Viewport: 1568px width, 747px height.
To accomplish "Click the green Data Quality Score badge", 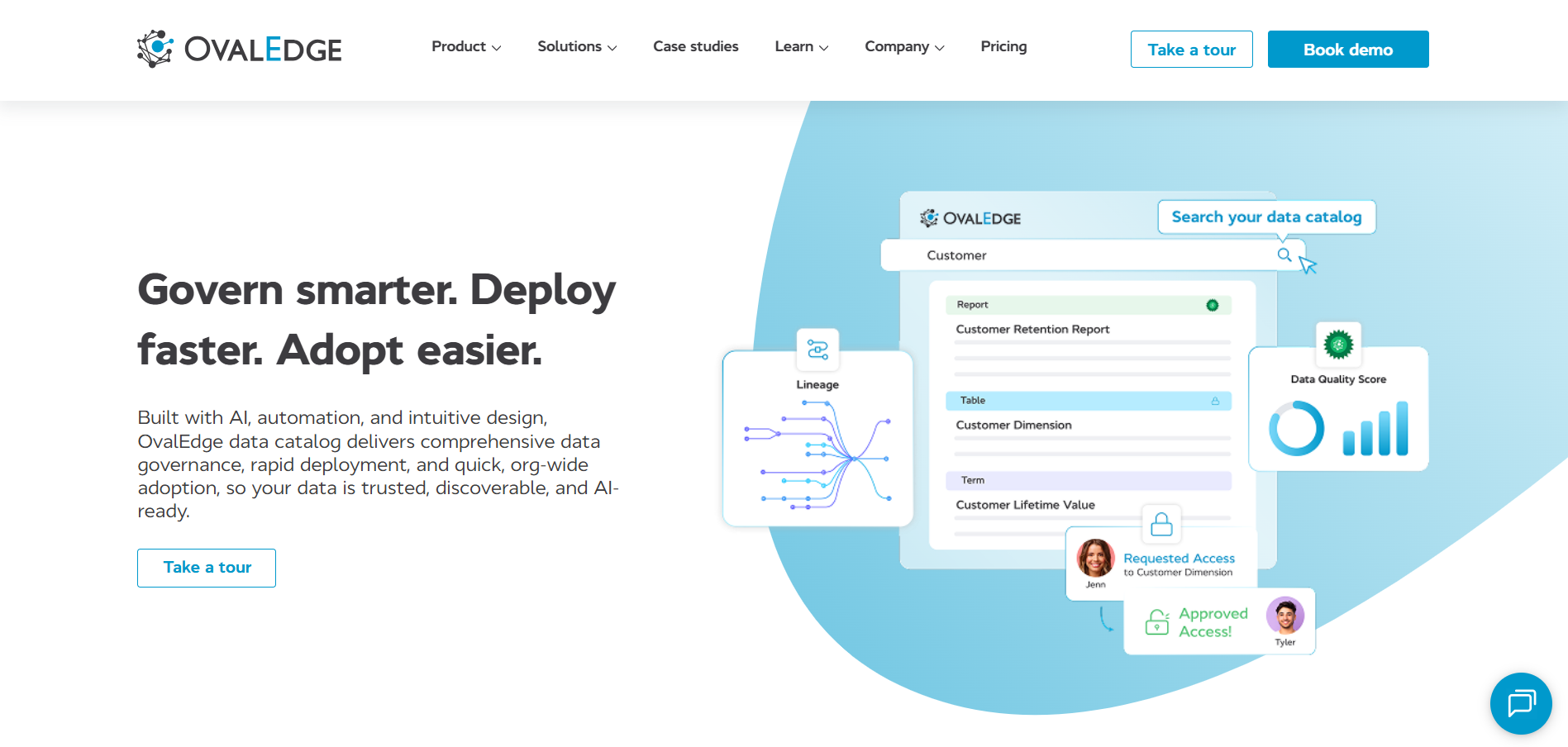I will pyautogui.click(x=1338, y=344).
